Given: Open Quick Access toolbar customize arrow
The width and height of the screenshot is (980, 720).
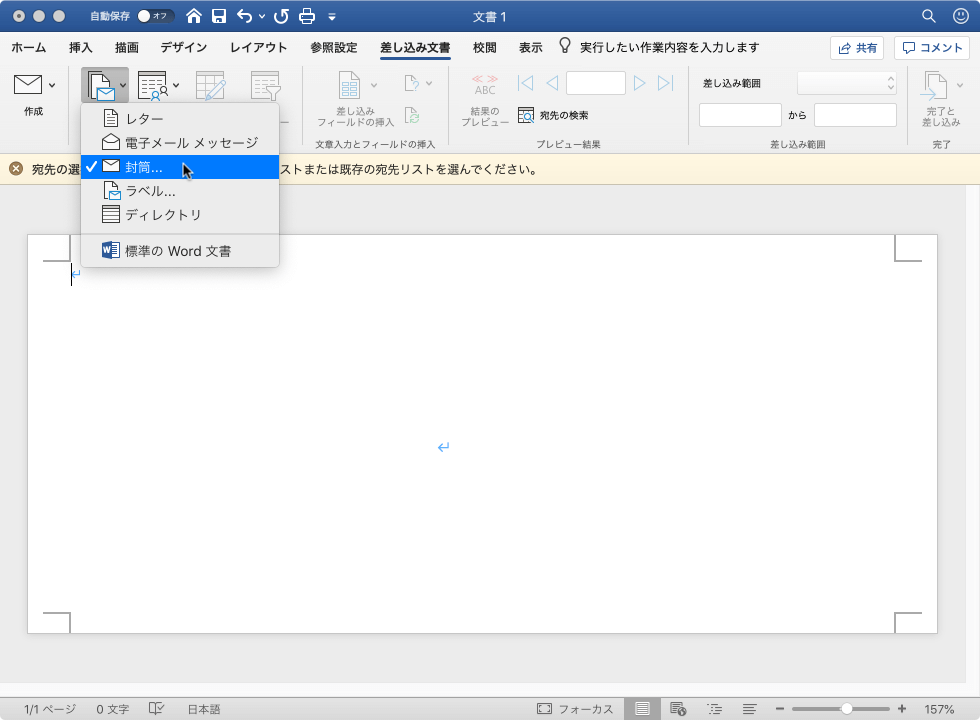Looking at the screenshot, I should (x=332, y=17).
